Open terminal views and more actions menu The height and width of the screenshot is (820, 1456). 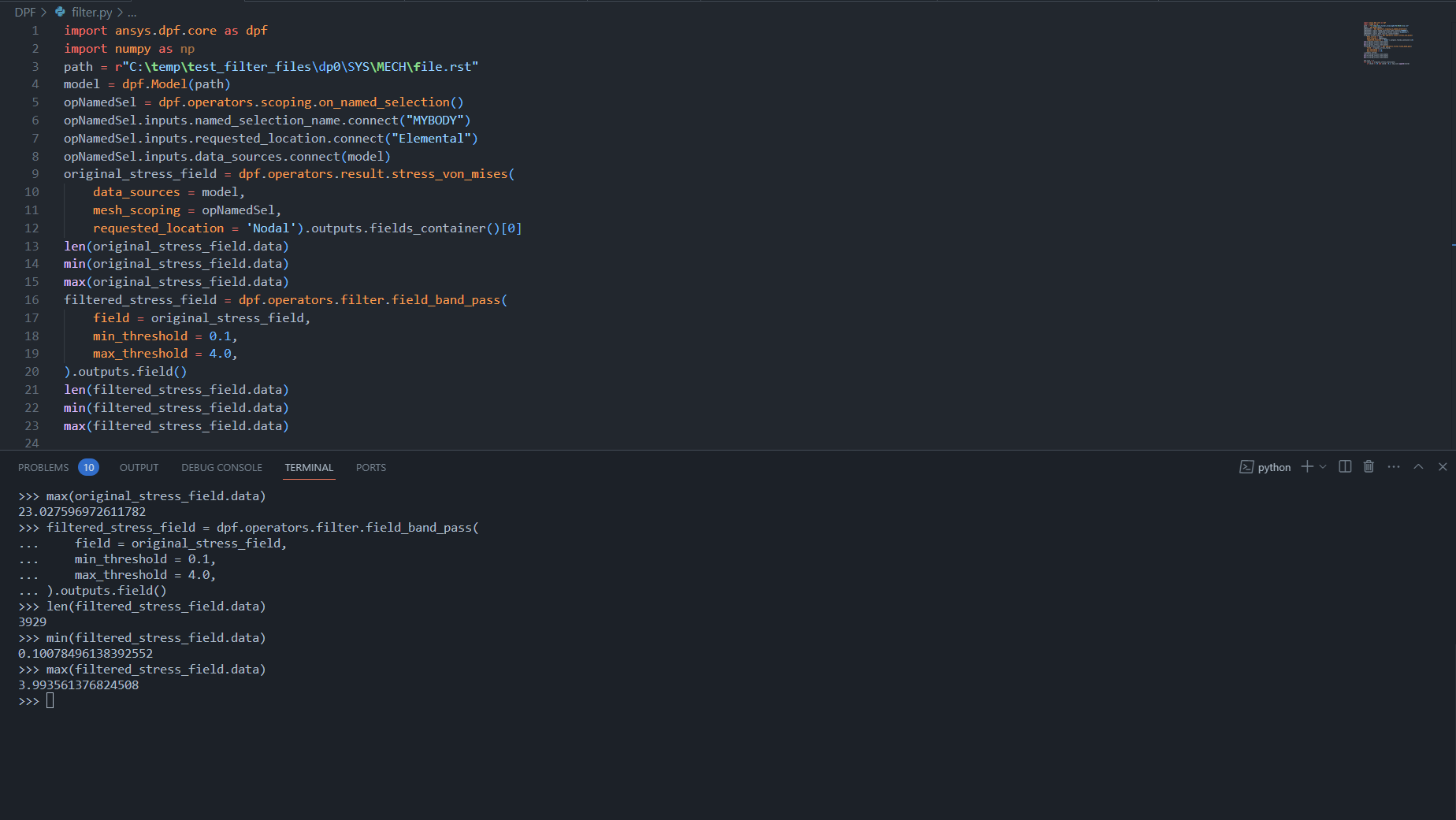tap(1394, 466)
